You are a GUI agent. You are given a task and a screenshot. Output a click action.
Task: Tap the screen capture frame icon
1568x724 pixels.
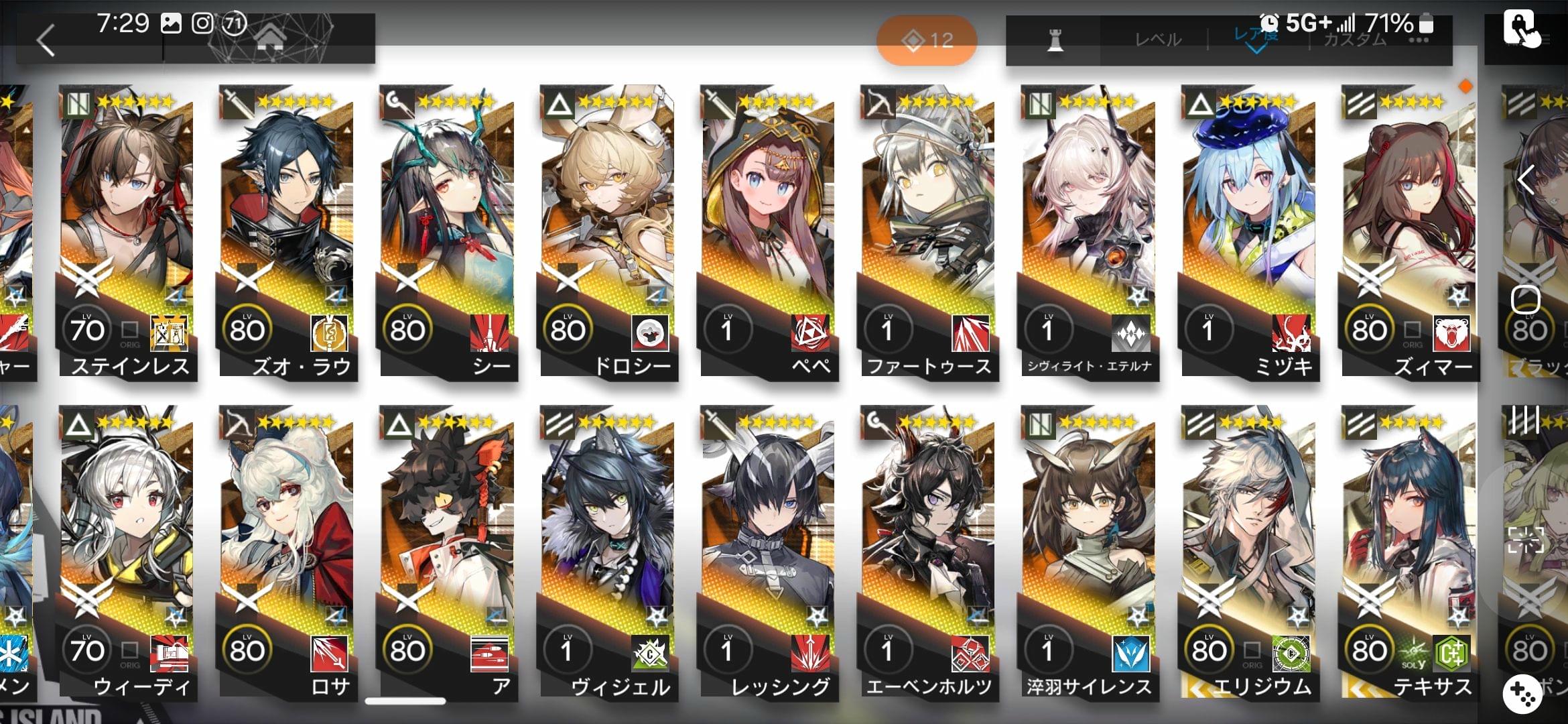(1526, 540)
